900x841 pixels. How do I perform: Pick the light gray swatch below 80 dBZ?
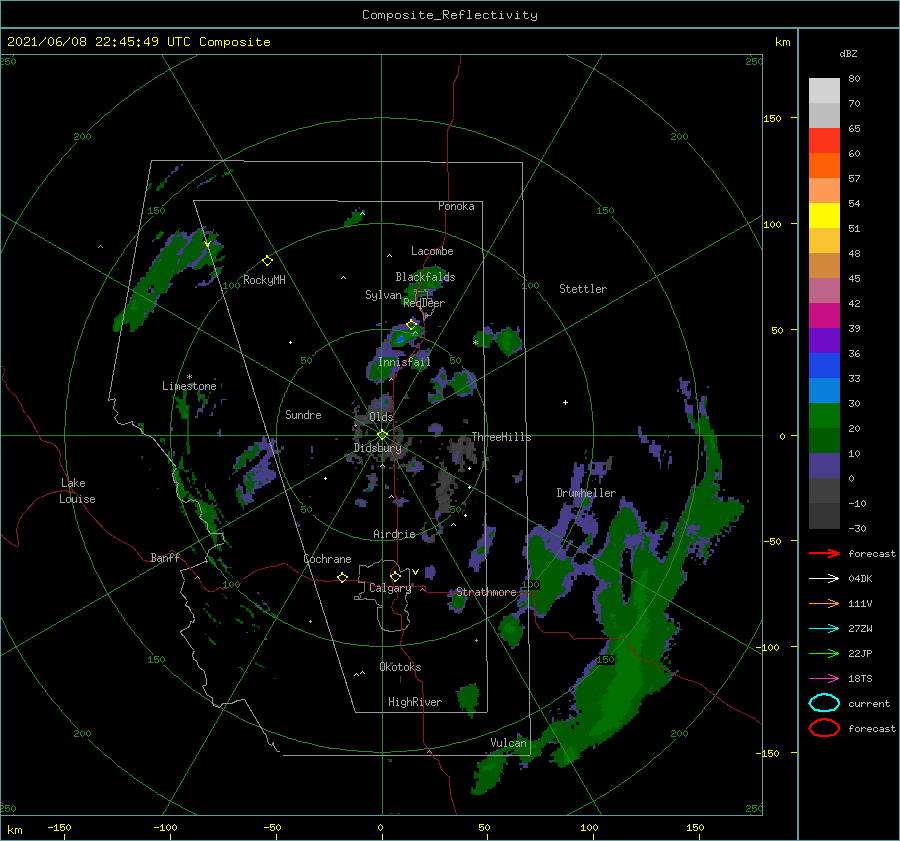pyautogui.click(x=824, y=91)
